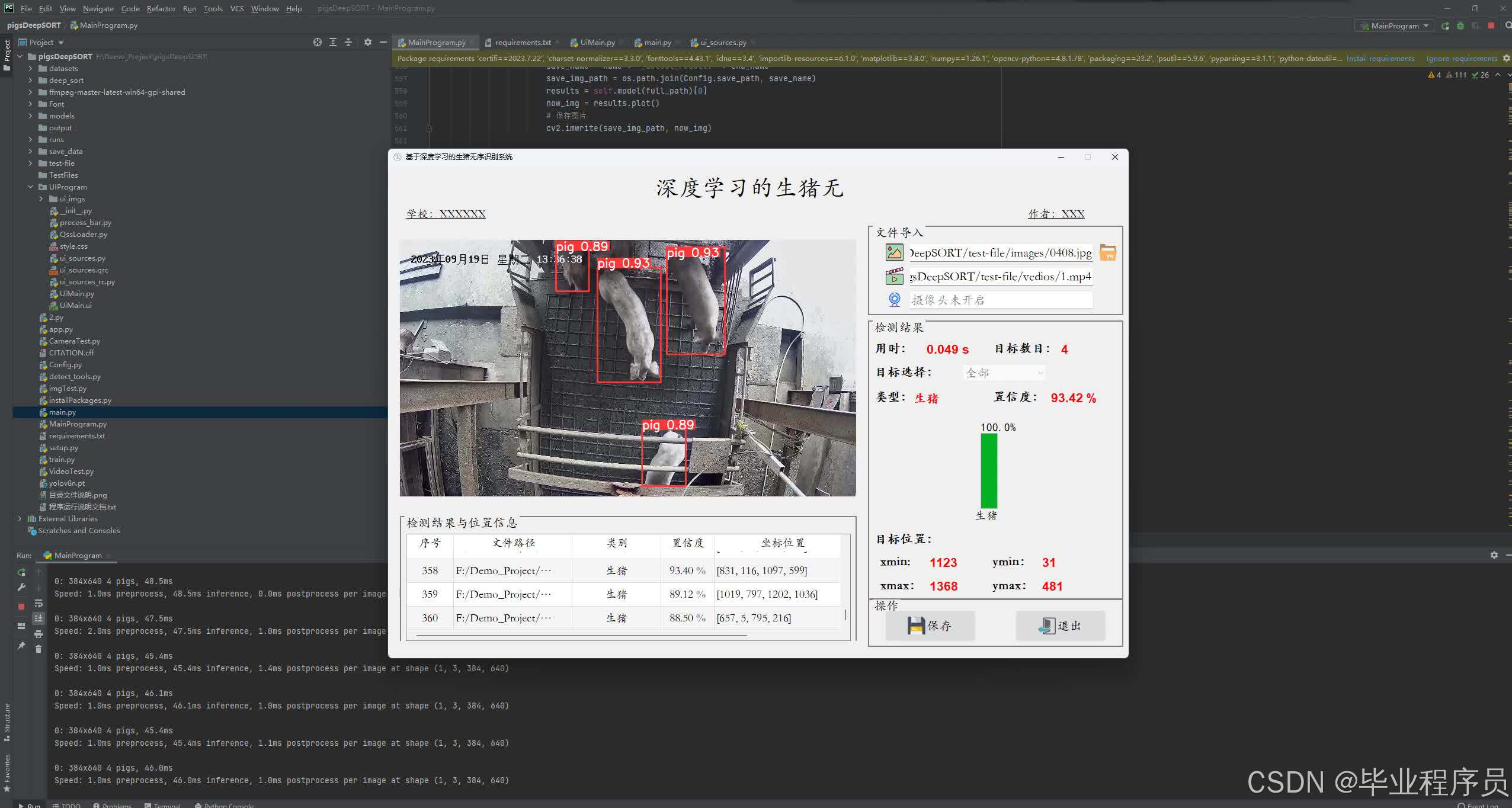Image resolution: width=1512 pixels, height=808 pixels.
Task: Stop MainProgram from the top toolbar
Action: pyautogui.click(x=1491, y=25)
